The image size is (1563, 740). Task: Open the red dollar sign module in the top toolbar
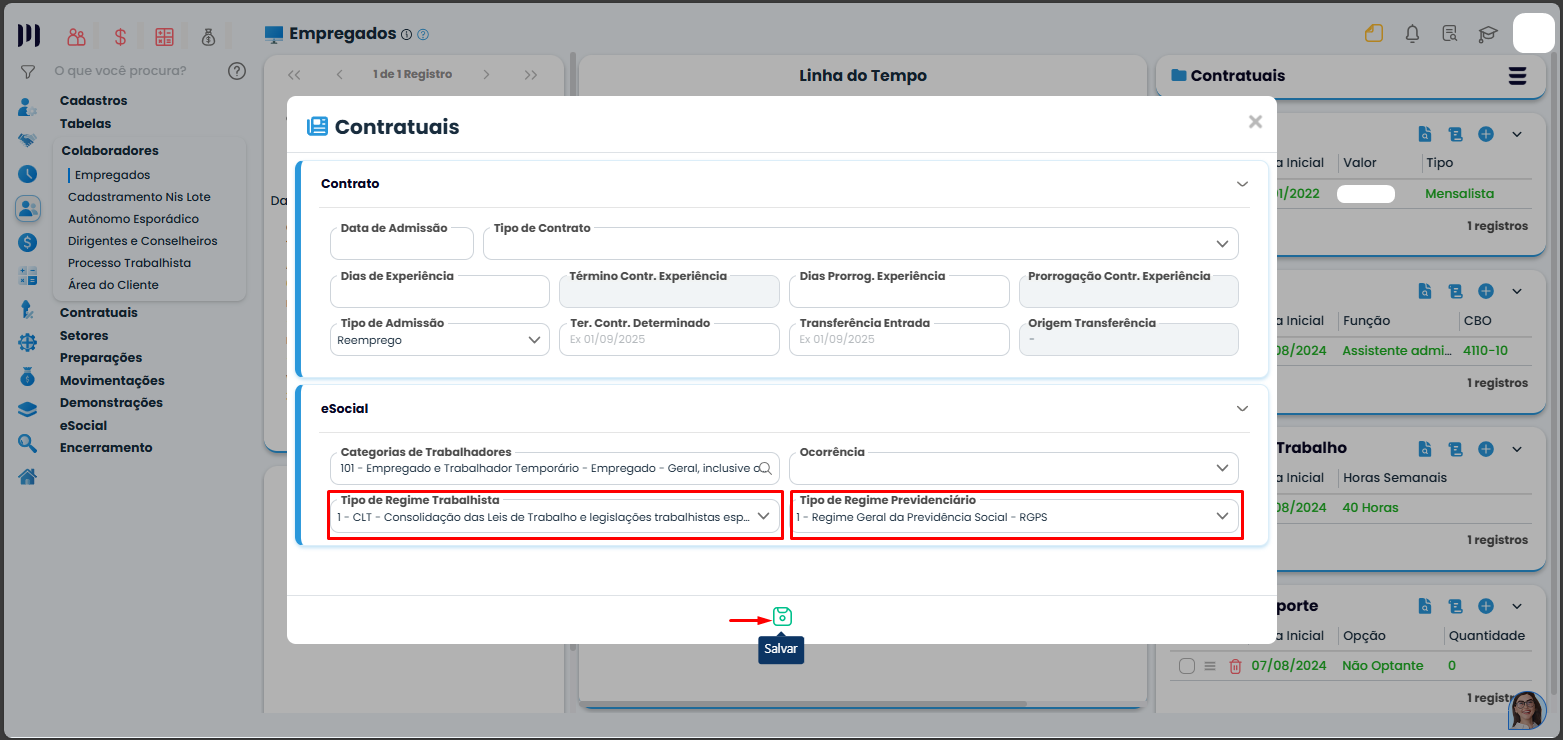[x=120, y=37]
